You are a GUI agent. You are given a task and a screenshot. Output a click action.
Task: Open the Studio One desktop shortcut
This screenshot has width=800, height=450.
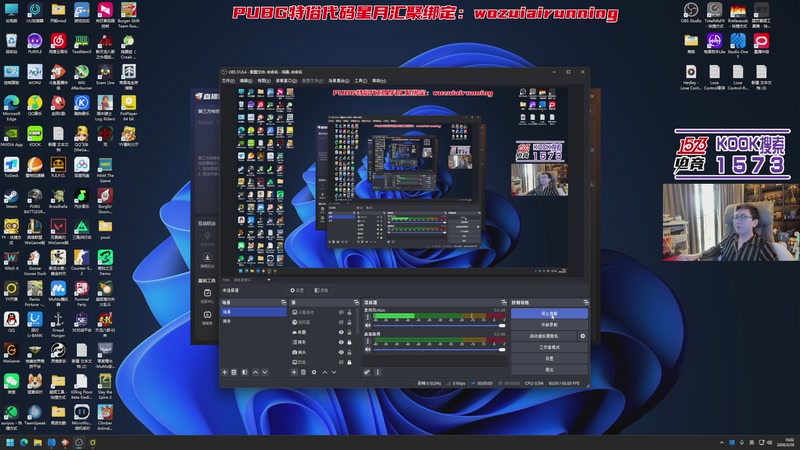tap(738, 45)
